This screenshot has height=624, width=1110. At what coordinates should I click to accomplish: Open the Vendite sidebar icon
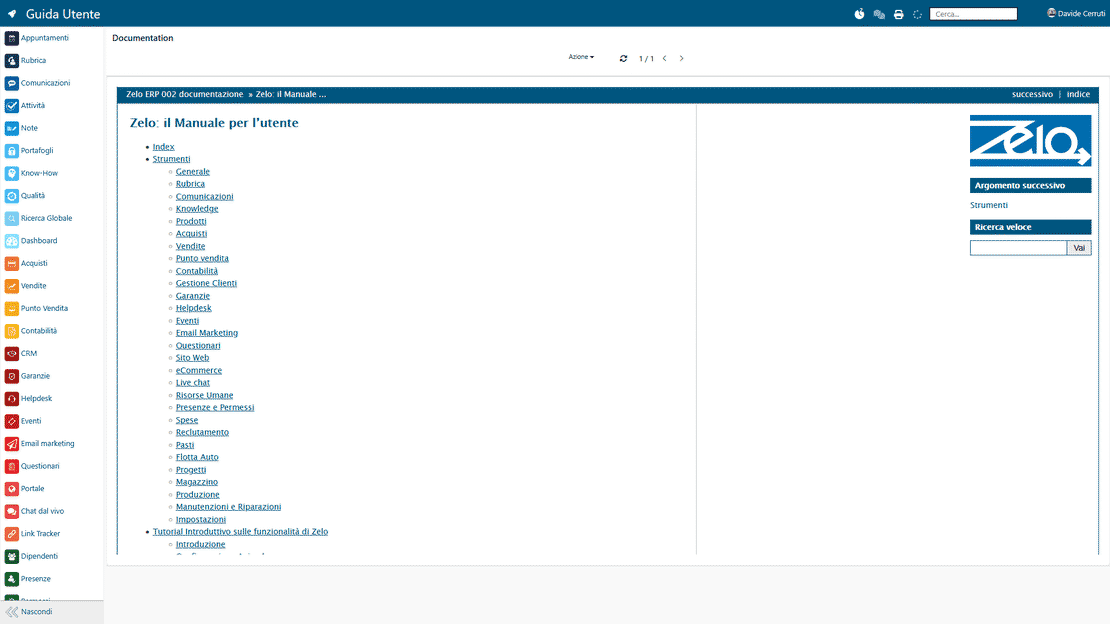(x=11, y=286)
